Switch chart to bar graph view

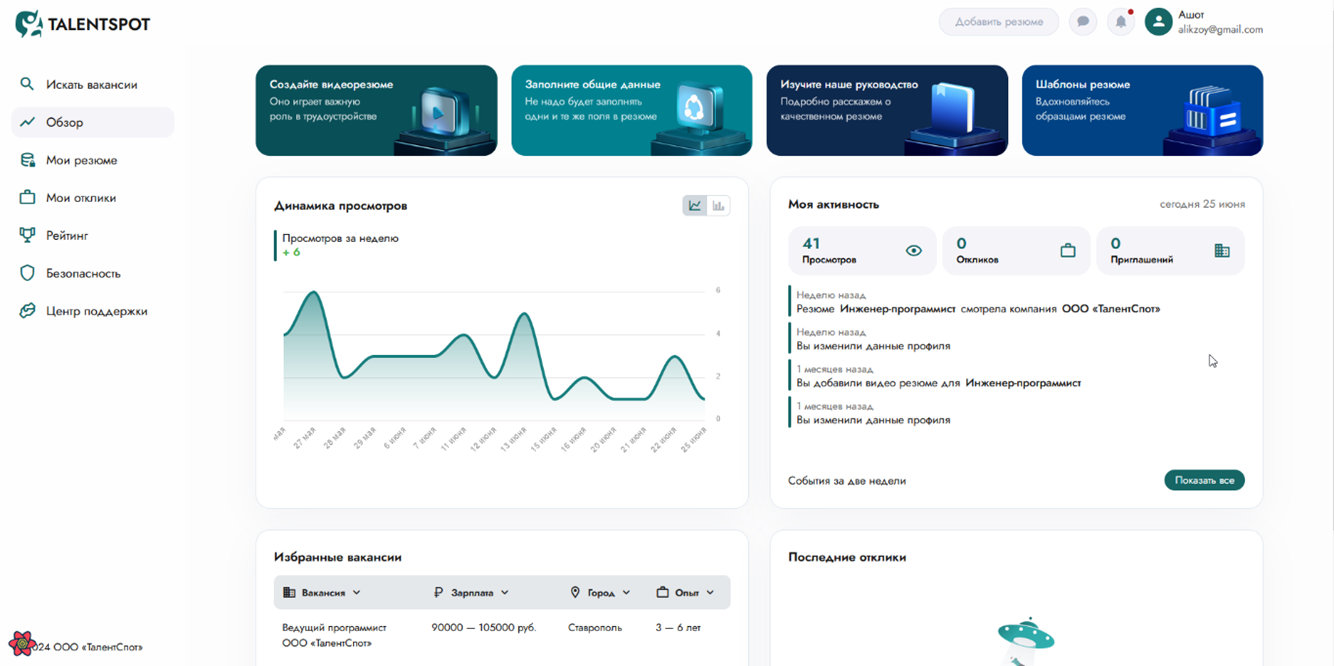718,206
